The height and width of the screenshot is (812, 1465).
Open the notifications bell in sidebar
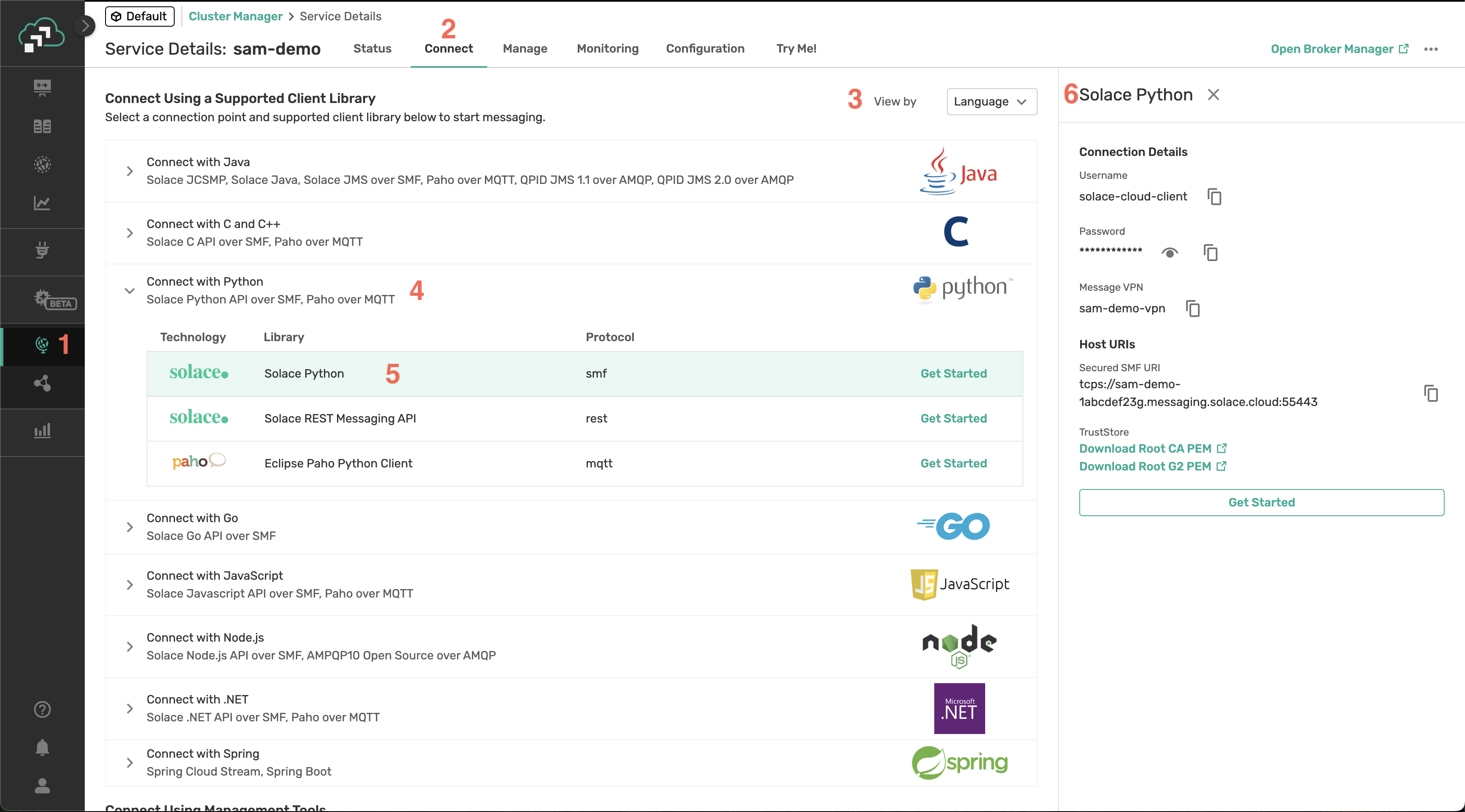click(42, 747)
